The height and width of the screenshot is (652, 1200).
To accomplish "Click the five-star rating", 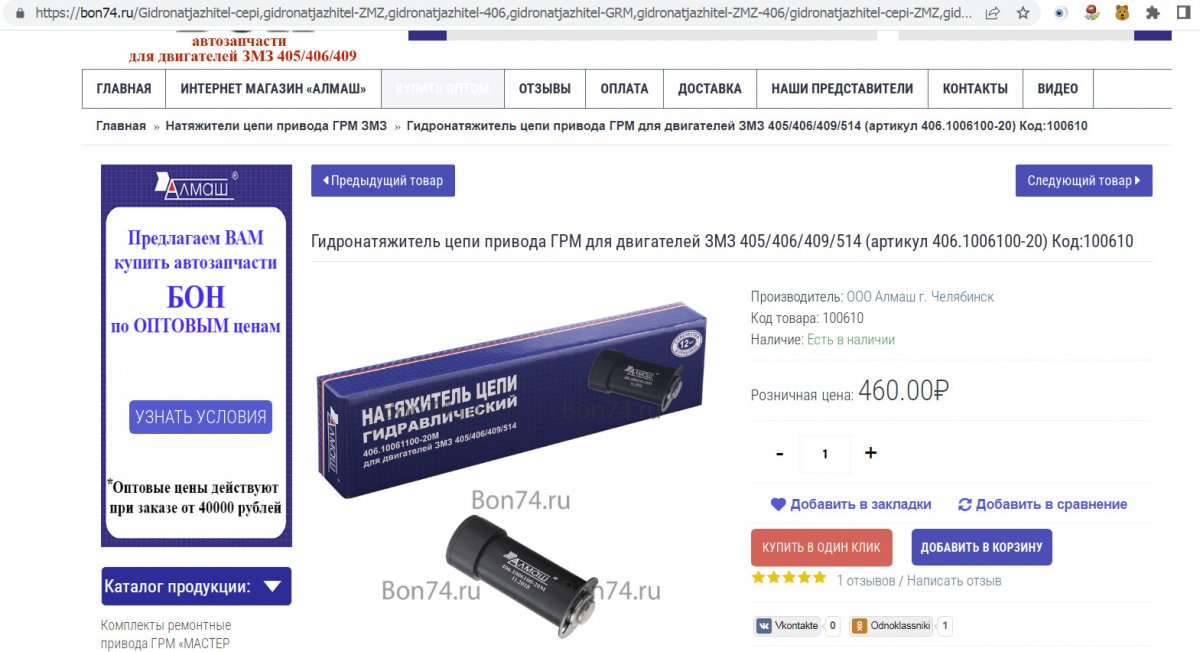I will pyautogui.click(x=789, y=578).
